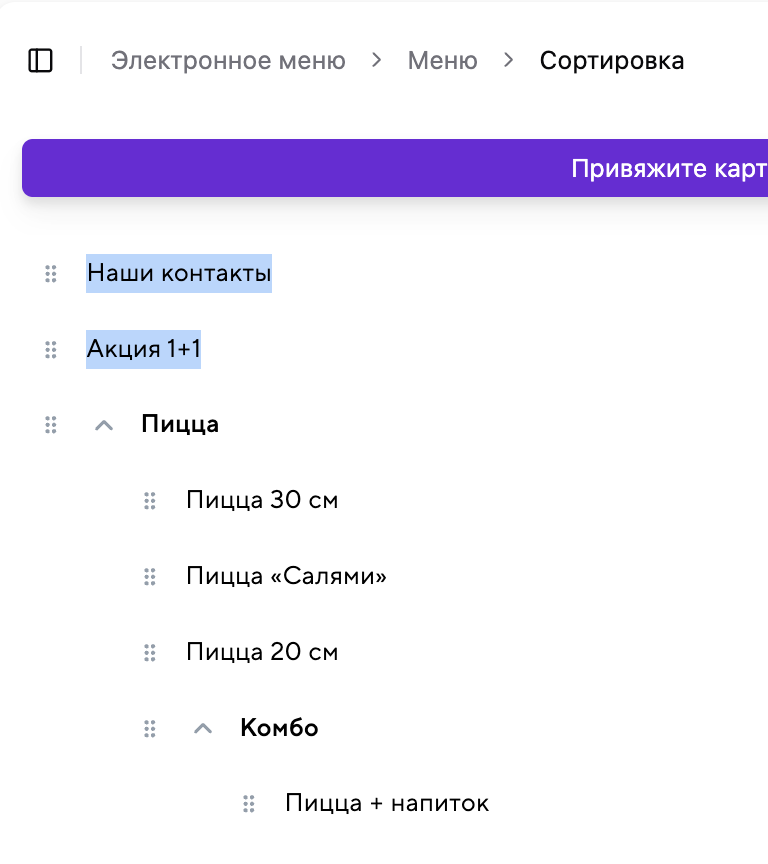Go to Меню breadcrumb link
This screenshot has height=864, width=768.
[442, 61]
